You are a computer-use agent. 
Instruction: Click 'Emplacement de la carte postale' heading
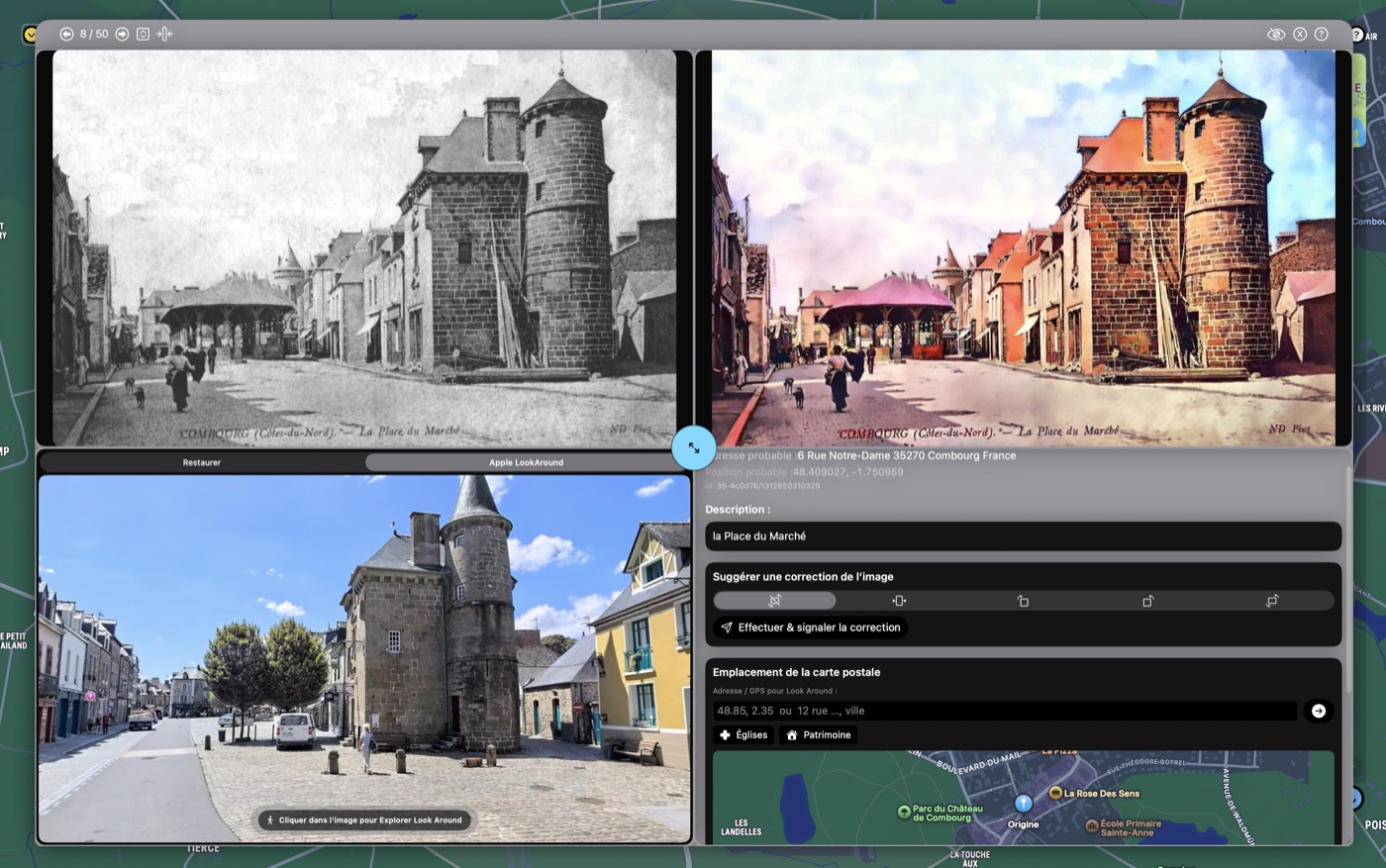(x=796, y=672)
